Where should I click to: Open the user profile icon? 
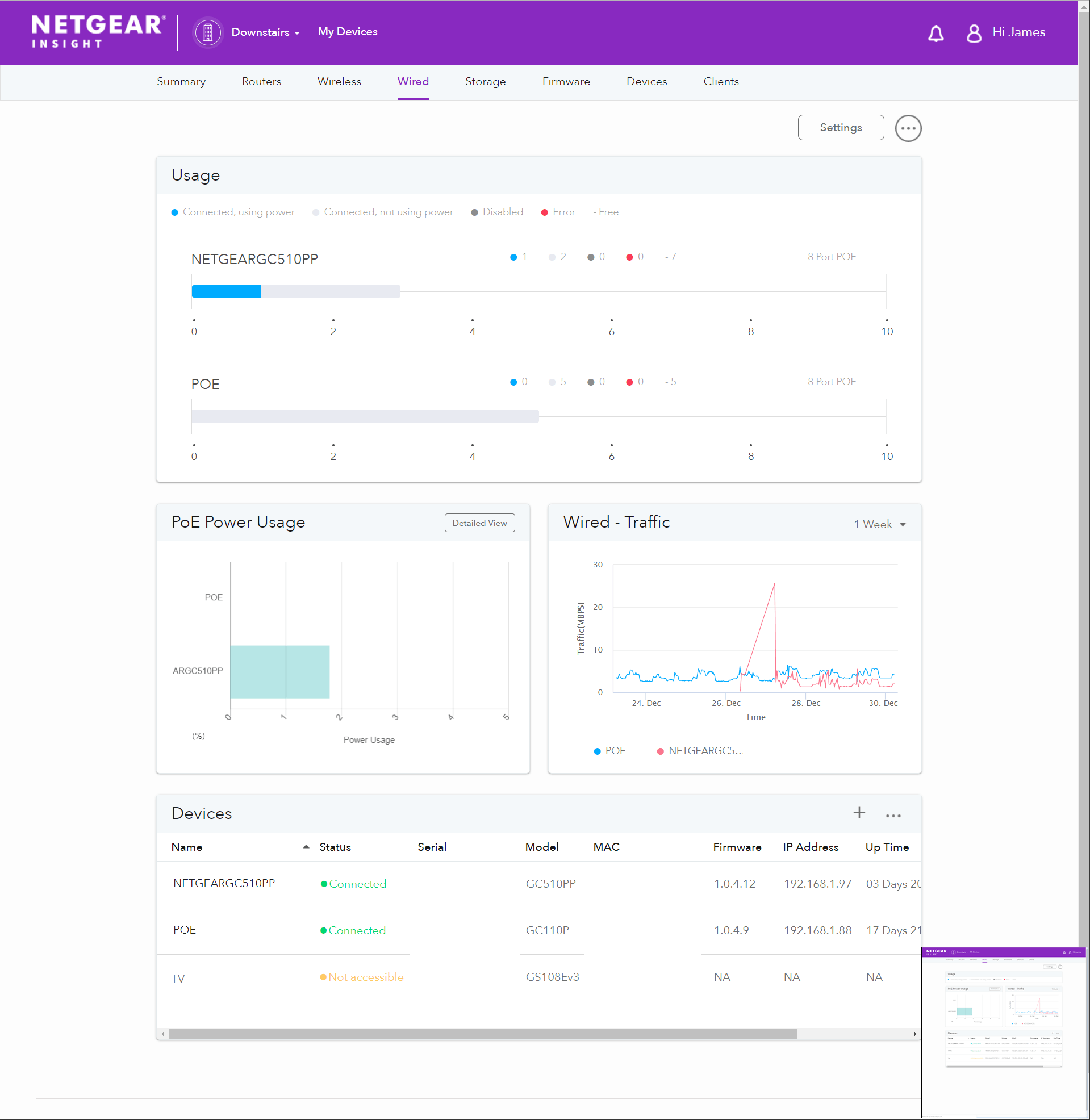click(973, 33)
